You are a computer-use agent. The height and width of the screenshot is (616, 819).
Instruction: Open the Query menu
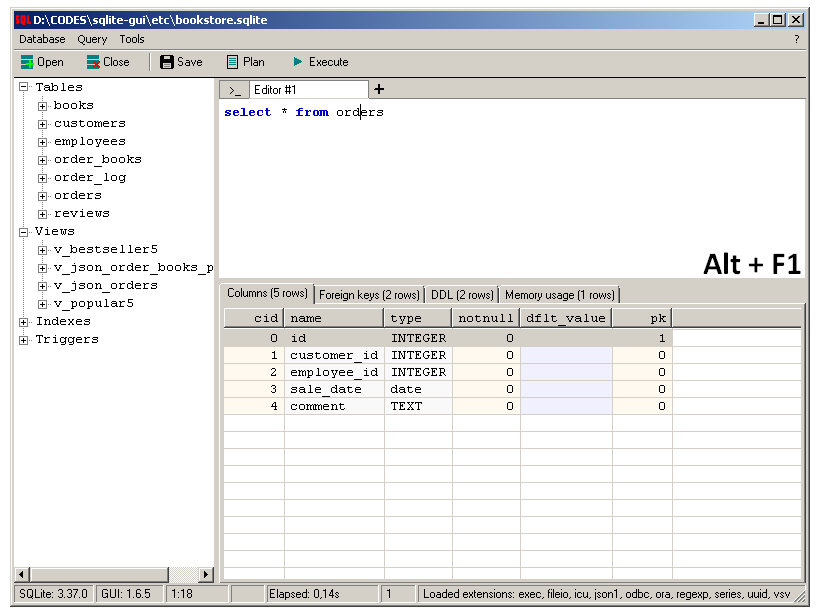91,39
